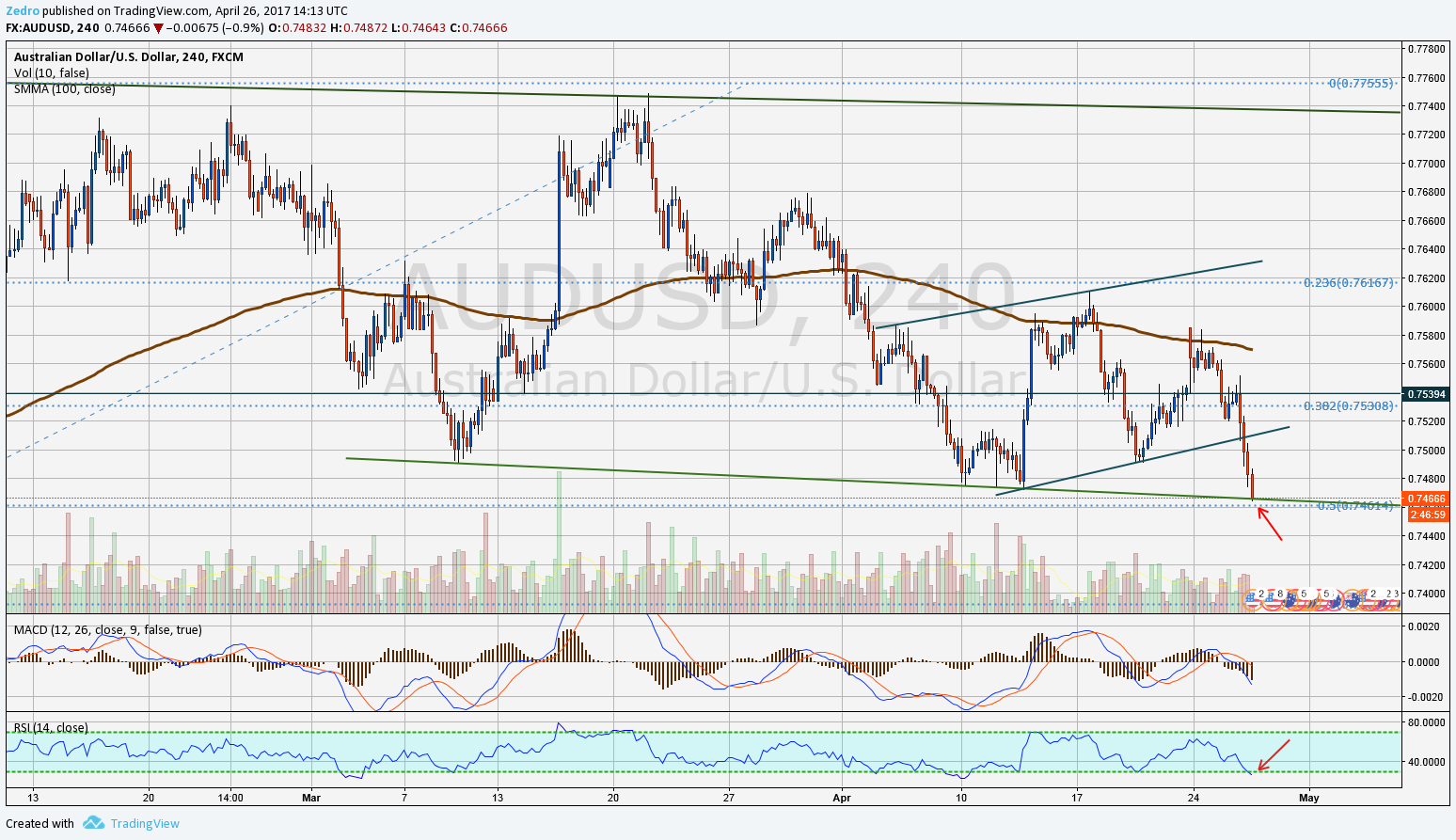Select the Vol (10, false) indicator label
This screenshot has width=1456, height=840.
coord(52,73)
